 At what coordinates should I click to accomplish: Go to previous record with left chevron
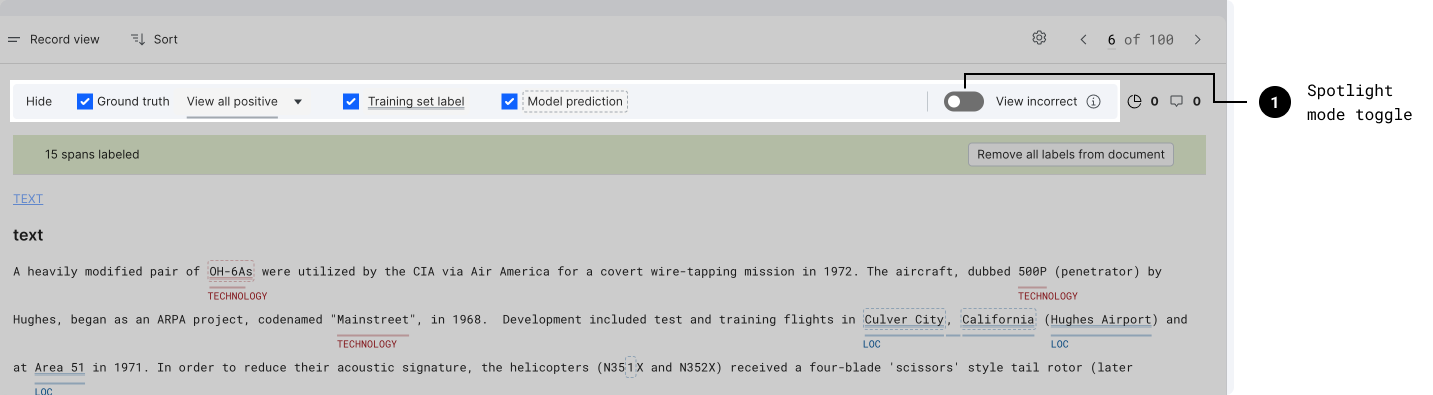[1083, 39]
